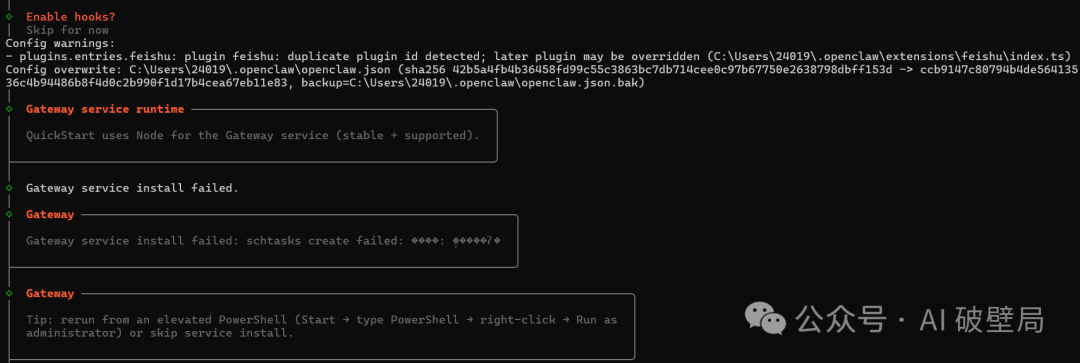Viewport: 1080px width, 363px height.
Task: Click the diamond marker beside Gateway service runtime
Action: point(8,109)
